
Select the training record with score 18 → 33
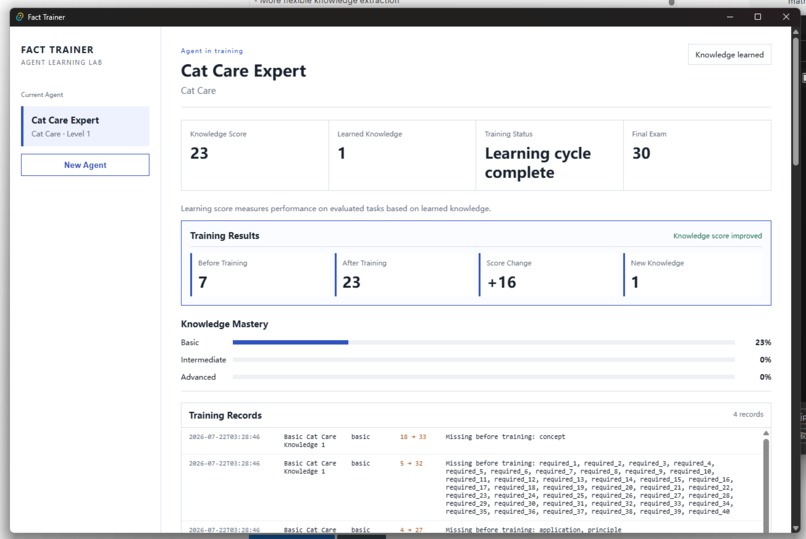472,441
